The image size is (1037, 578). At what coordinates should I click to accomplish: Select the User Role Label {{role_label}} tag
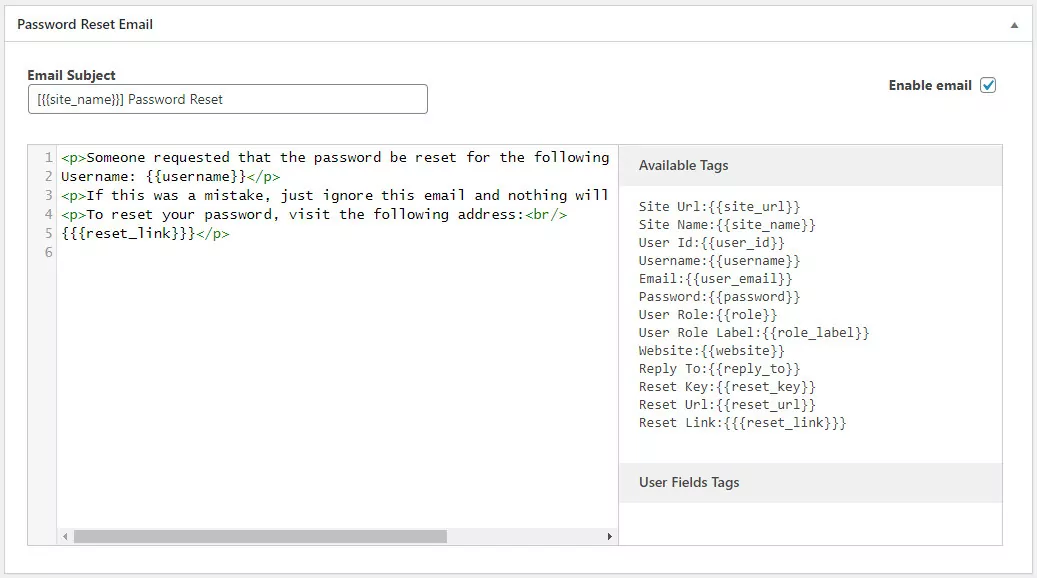(x=754, y=333)
